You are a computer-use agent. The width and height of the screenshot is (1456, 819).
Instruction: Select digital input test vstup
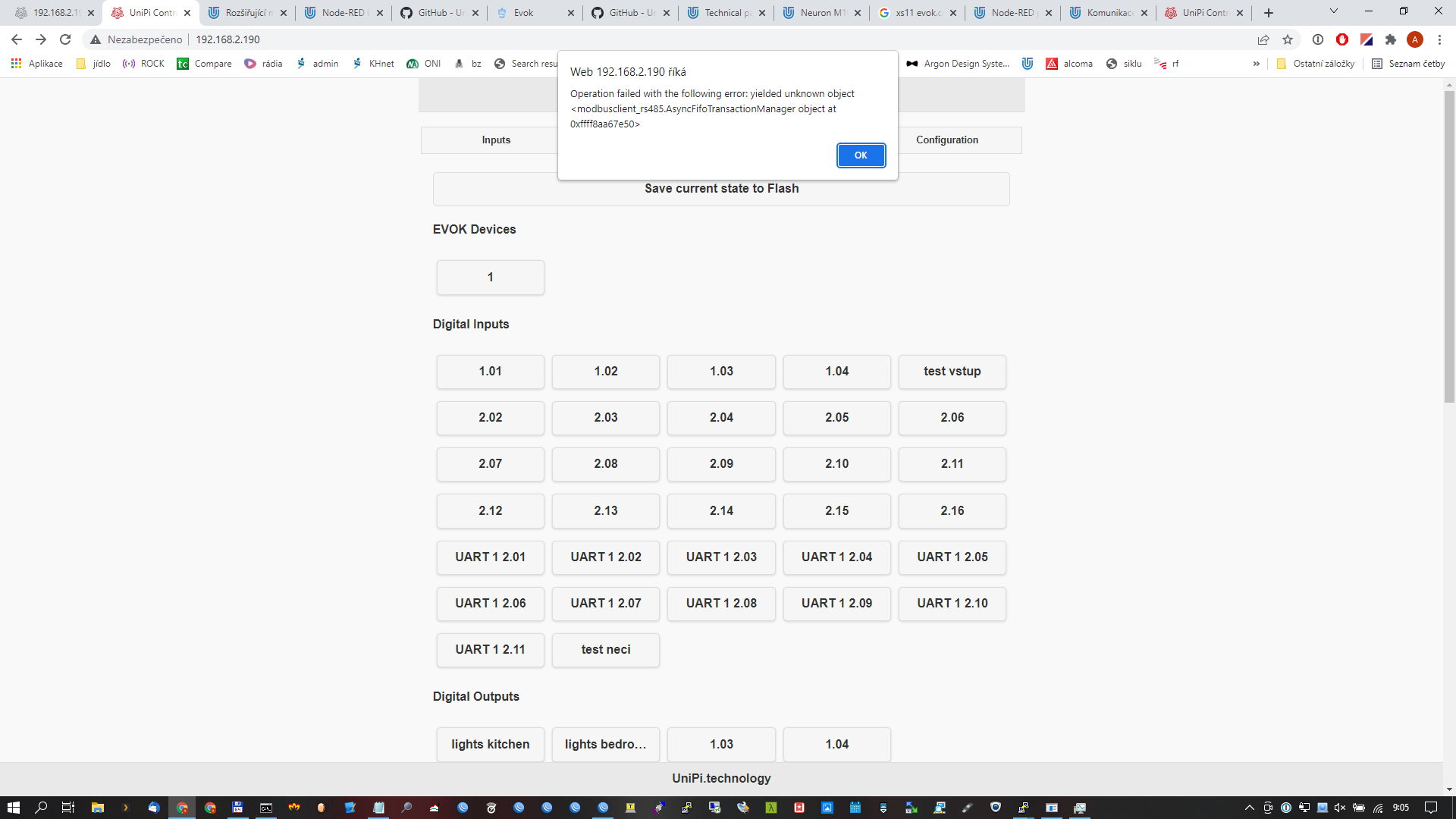click(x=952, y=372)
